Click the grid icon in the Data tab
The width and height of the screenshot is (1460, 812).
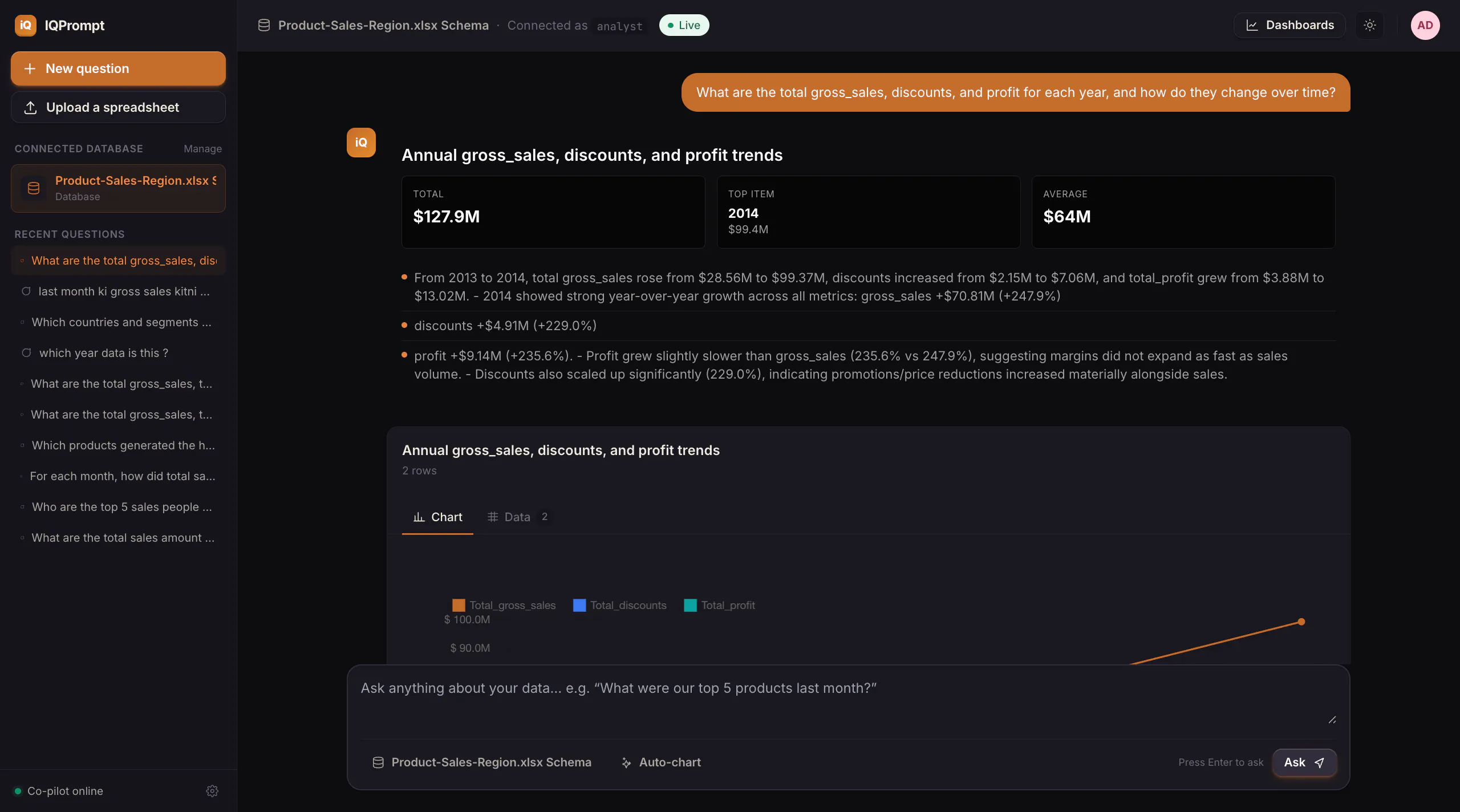pos(493,517)
